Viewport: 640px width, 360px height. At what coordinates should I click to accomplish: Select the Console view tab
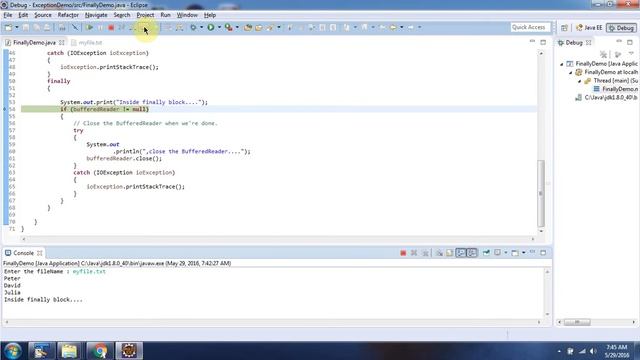pos(23,253)
